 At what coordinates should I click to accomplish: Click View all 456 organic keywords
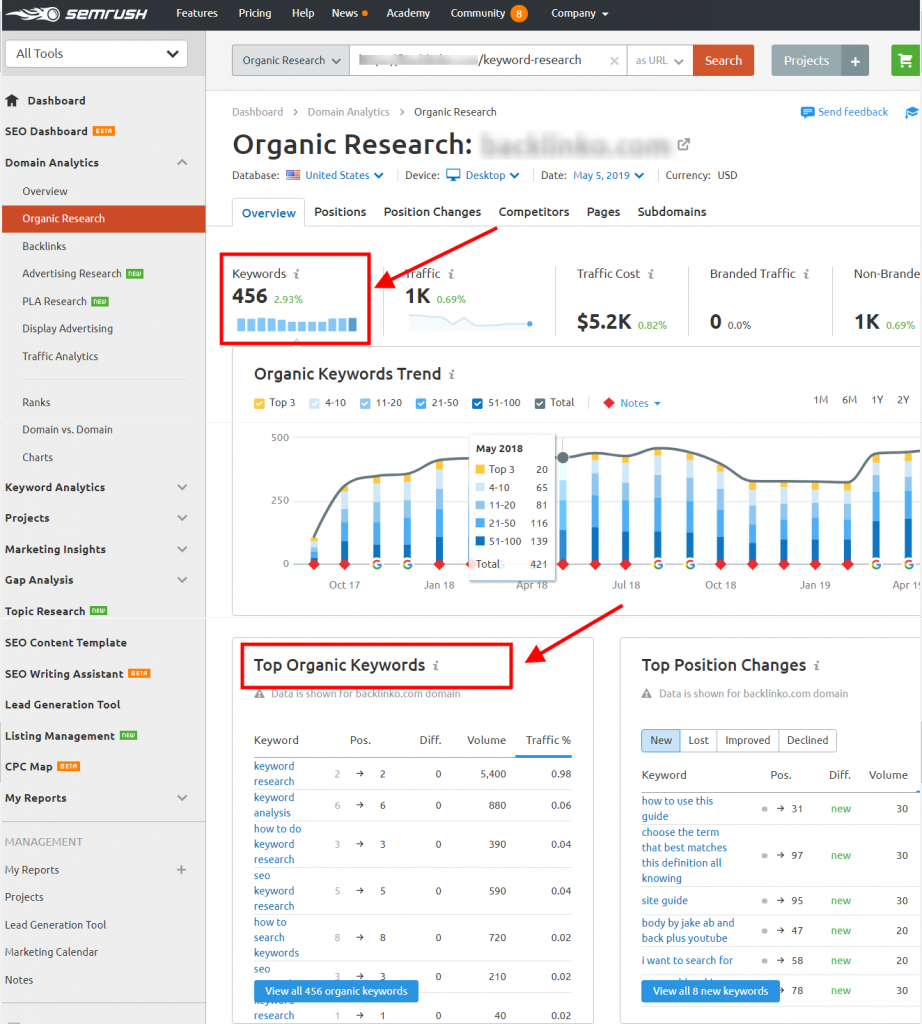pos(336,991)
